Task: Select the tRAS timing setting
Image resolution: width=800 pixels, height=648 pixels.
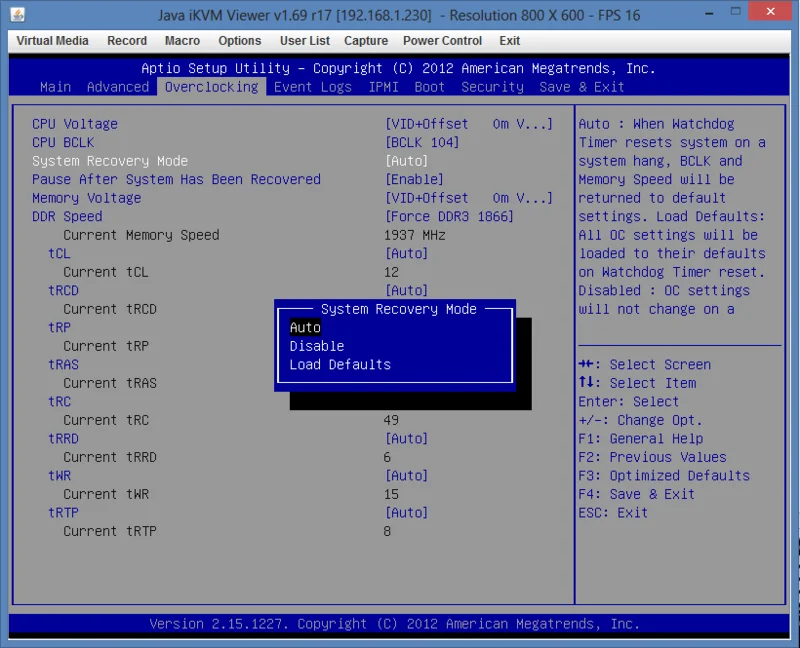Action: [63, 365]
